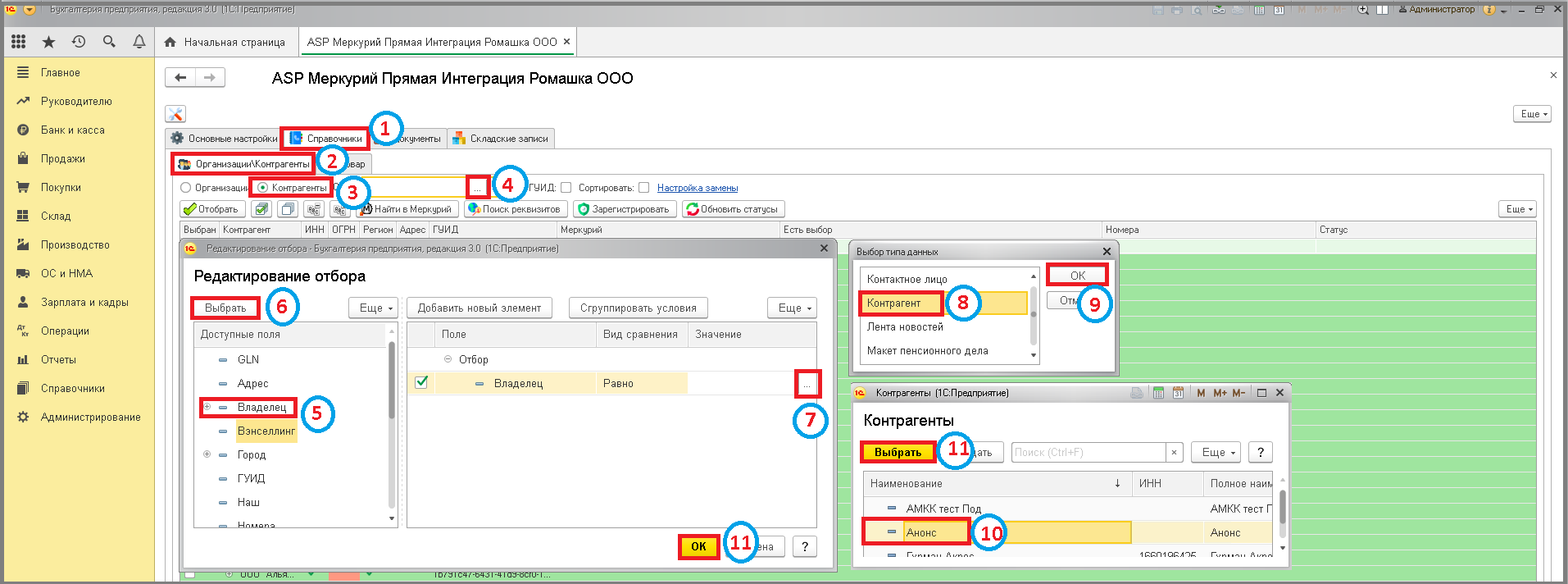Expand the Город field node
The image size is (1568, 584).
207,454
